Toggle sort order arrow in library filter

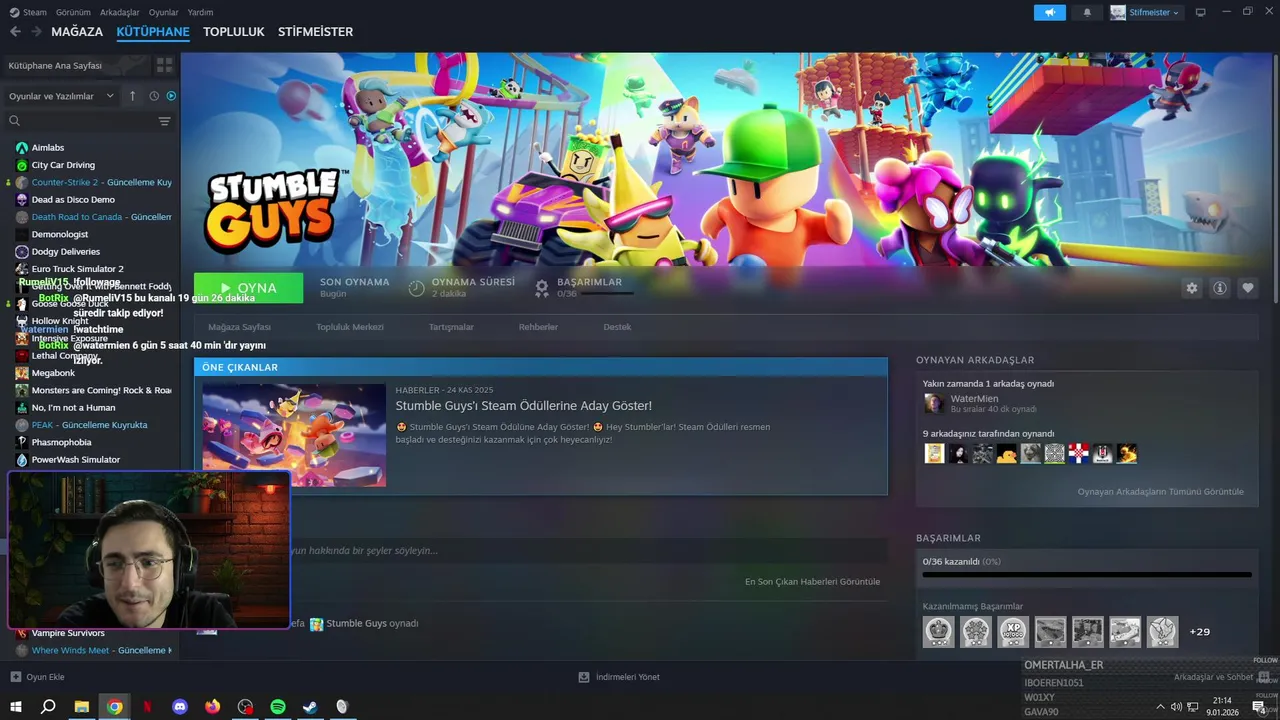pyautogui.click(x=132, y=96)
